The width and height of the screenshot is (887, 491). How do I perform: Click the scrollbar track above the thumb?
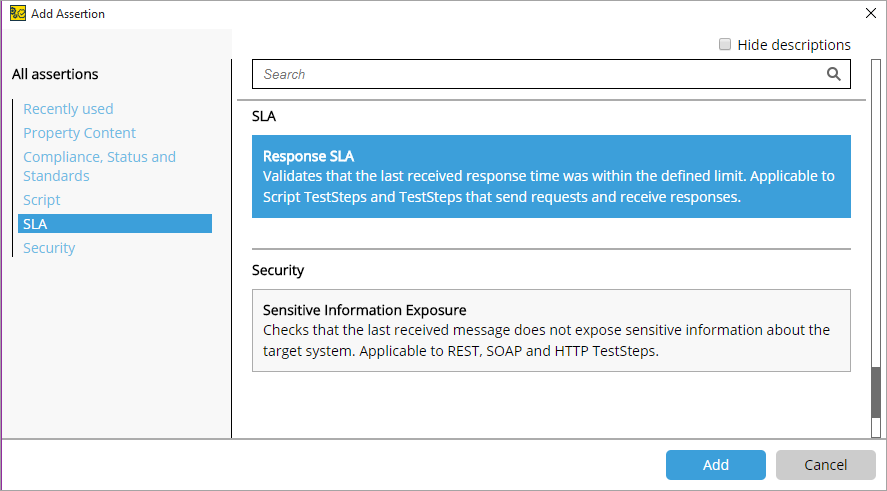(876, 213)
